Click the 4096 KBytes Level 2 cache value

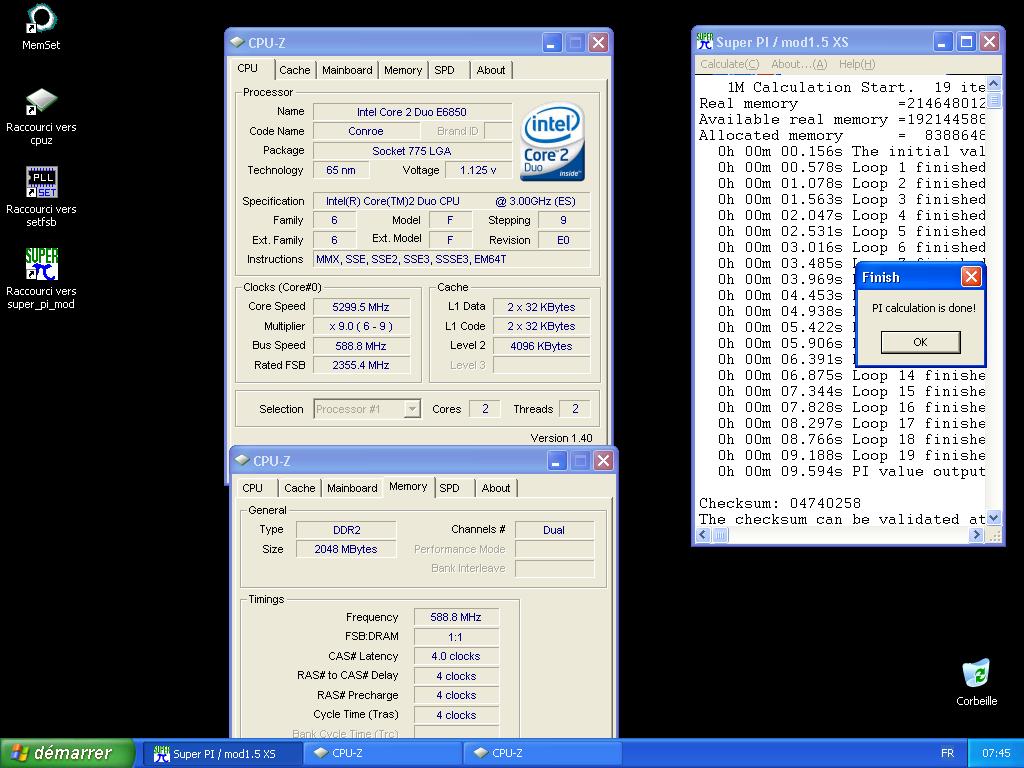[541, 346]
